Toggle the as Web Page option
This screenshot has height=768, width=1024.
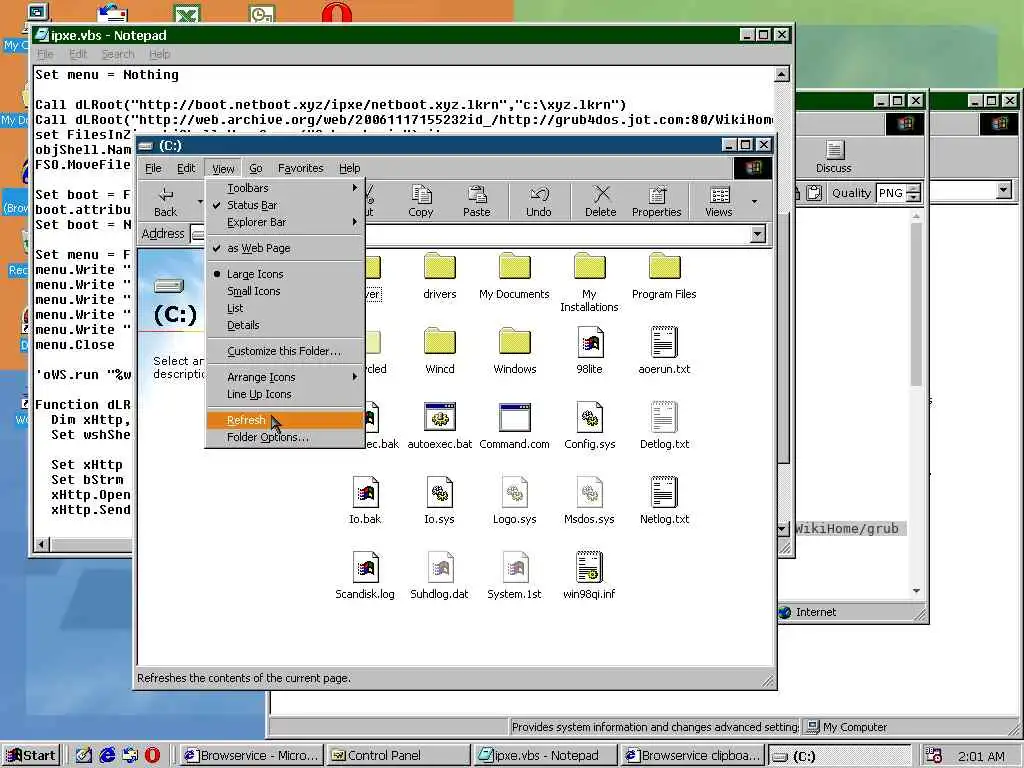[x=285, y=248]
